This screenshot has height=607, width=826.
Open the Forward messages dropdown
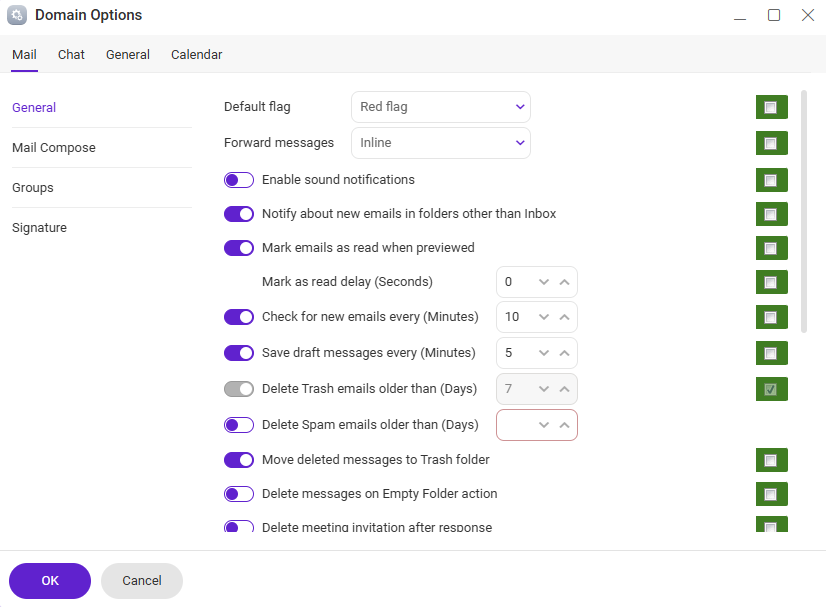point(440,143)
